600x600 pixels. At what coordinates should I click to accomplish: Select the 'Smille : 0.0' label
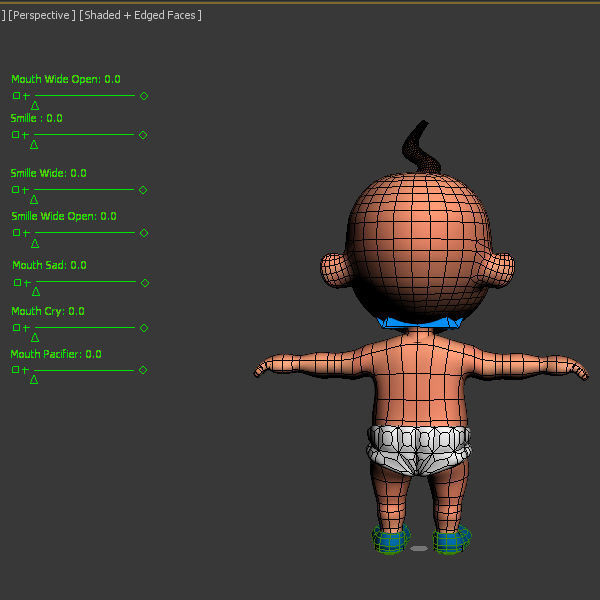click(36, 118)
